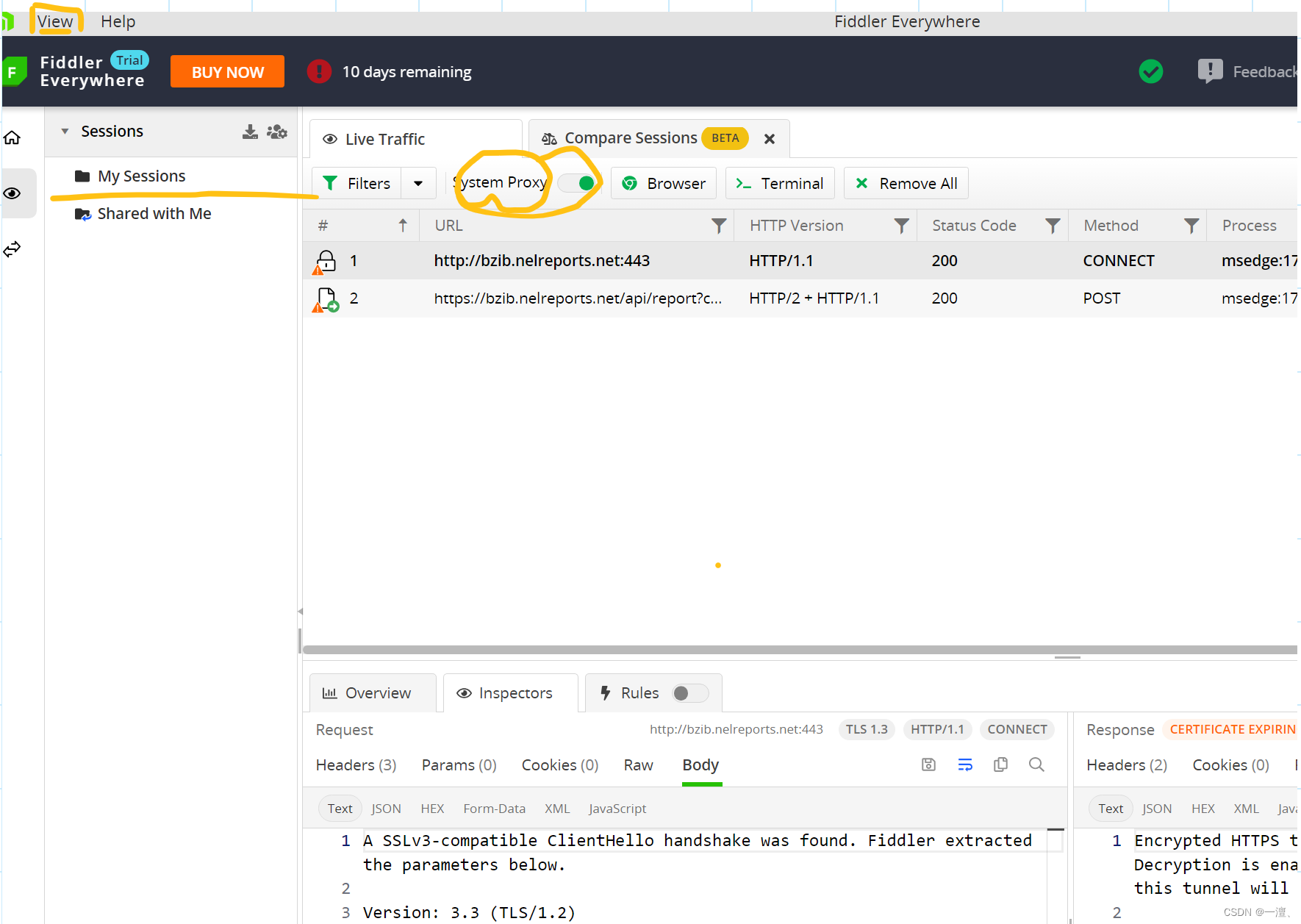Open the Filters dropdown arrow
Viewport: 1301px width, 924px height.
418,183
